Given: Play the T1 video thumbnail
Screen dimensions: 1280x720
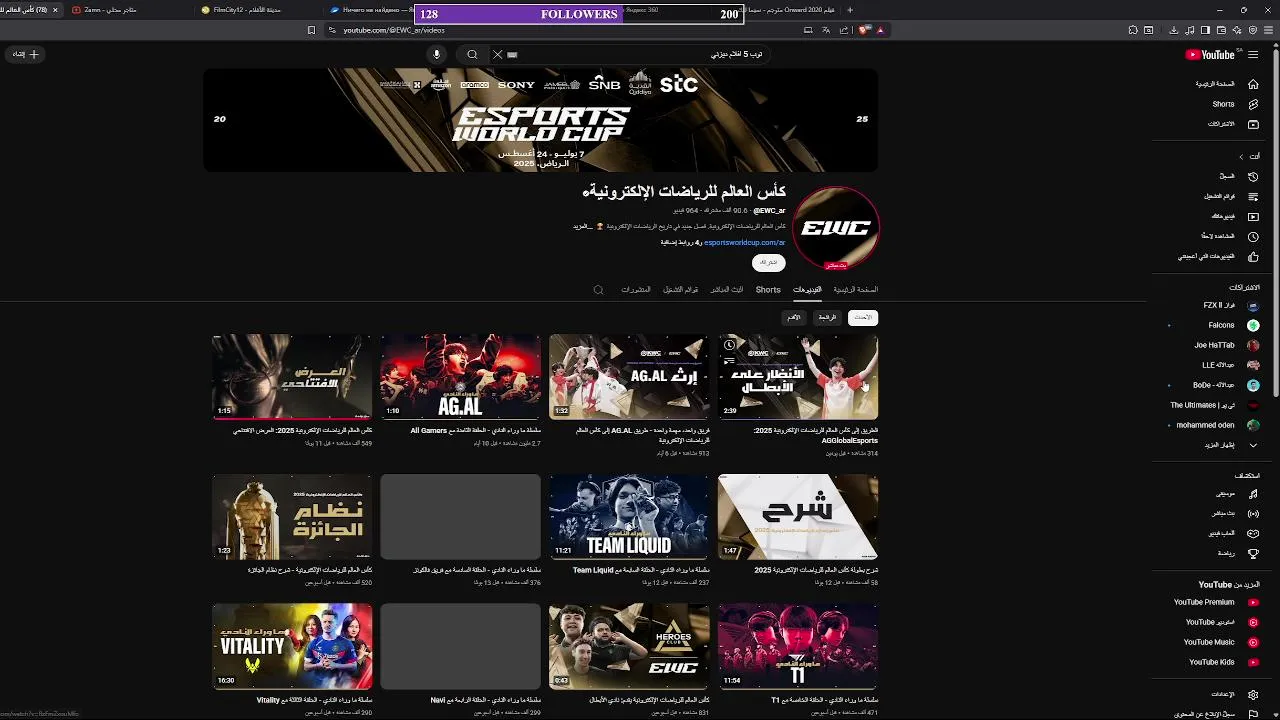Looking at the screenshot, I should (798, 646).
